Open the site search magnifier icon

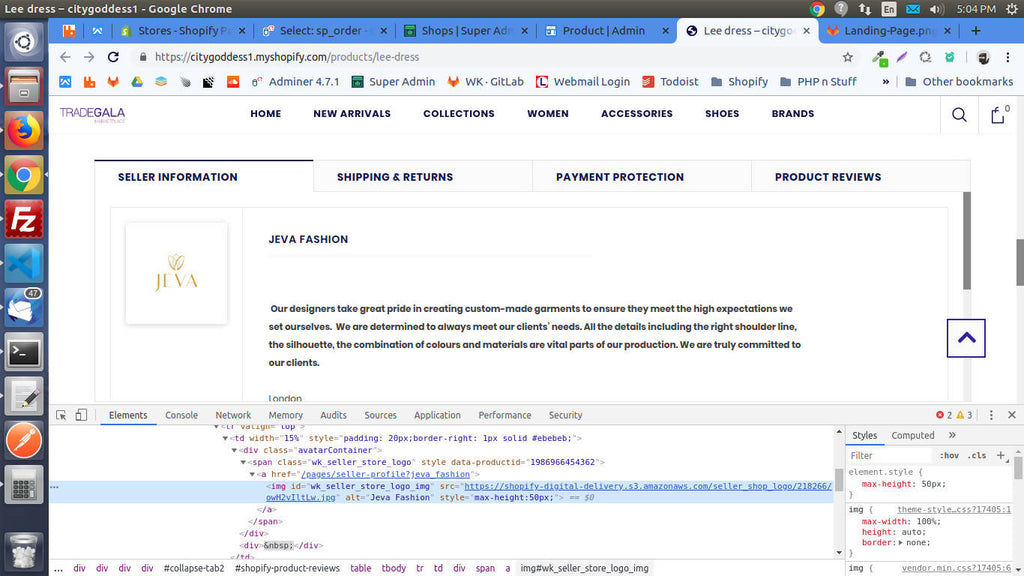coord(959,115)
